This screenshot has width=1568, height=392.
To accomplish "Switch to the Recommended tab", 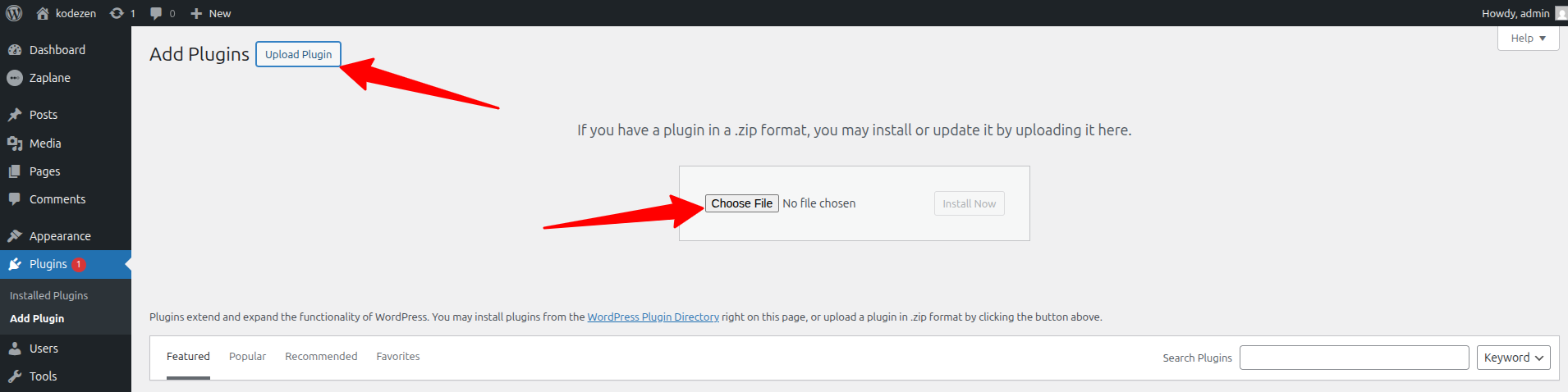I will 321,357.
